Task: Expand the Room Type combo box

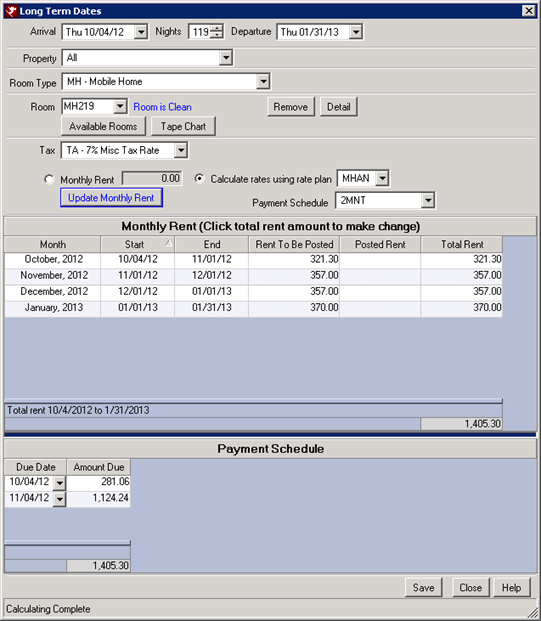Action: coord(263,82)
